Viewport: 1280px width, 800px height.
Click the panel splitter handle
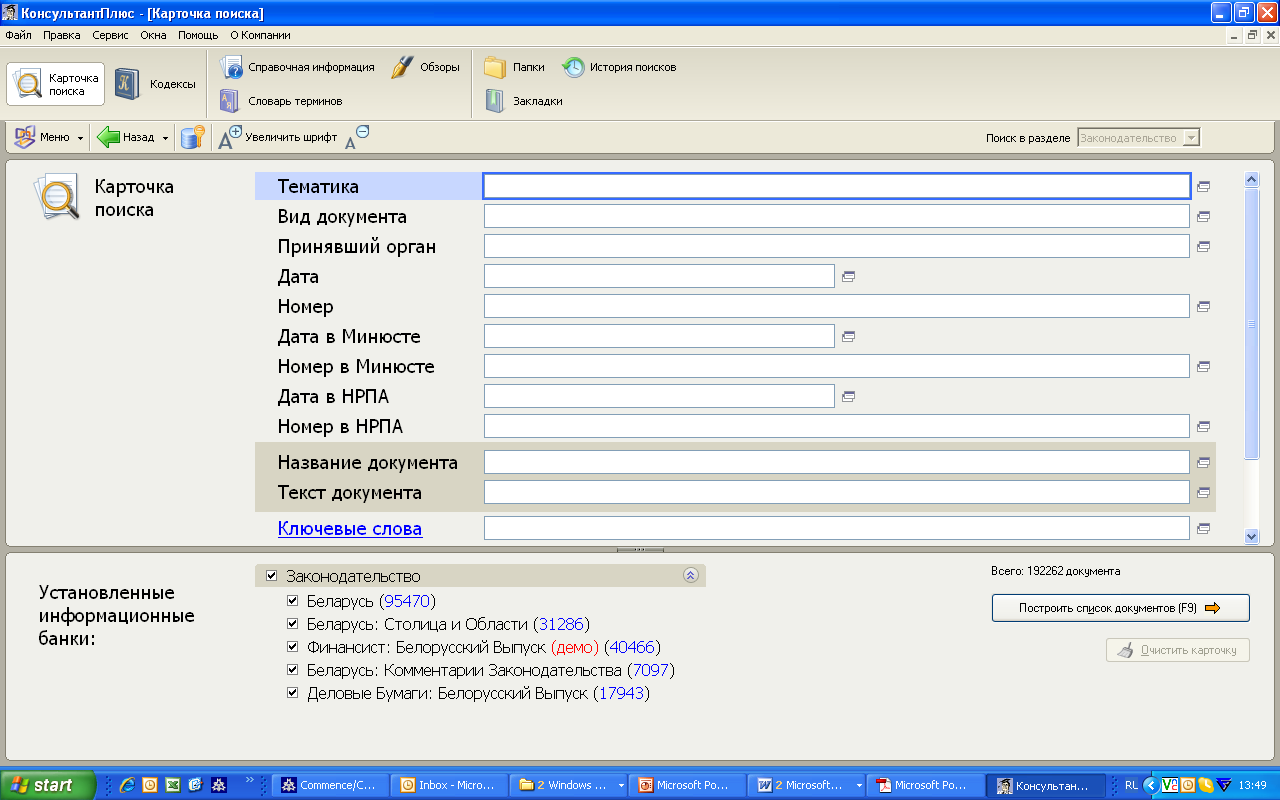(x=640, y=549)
